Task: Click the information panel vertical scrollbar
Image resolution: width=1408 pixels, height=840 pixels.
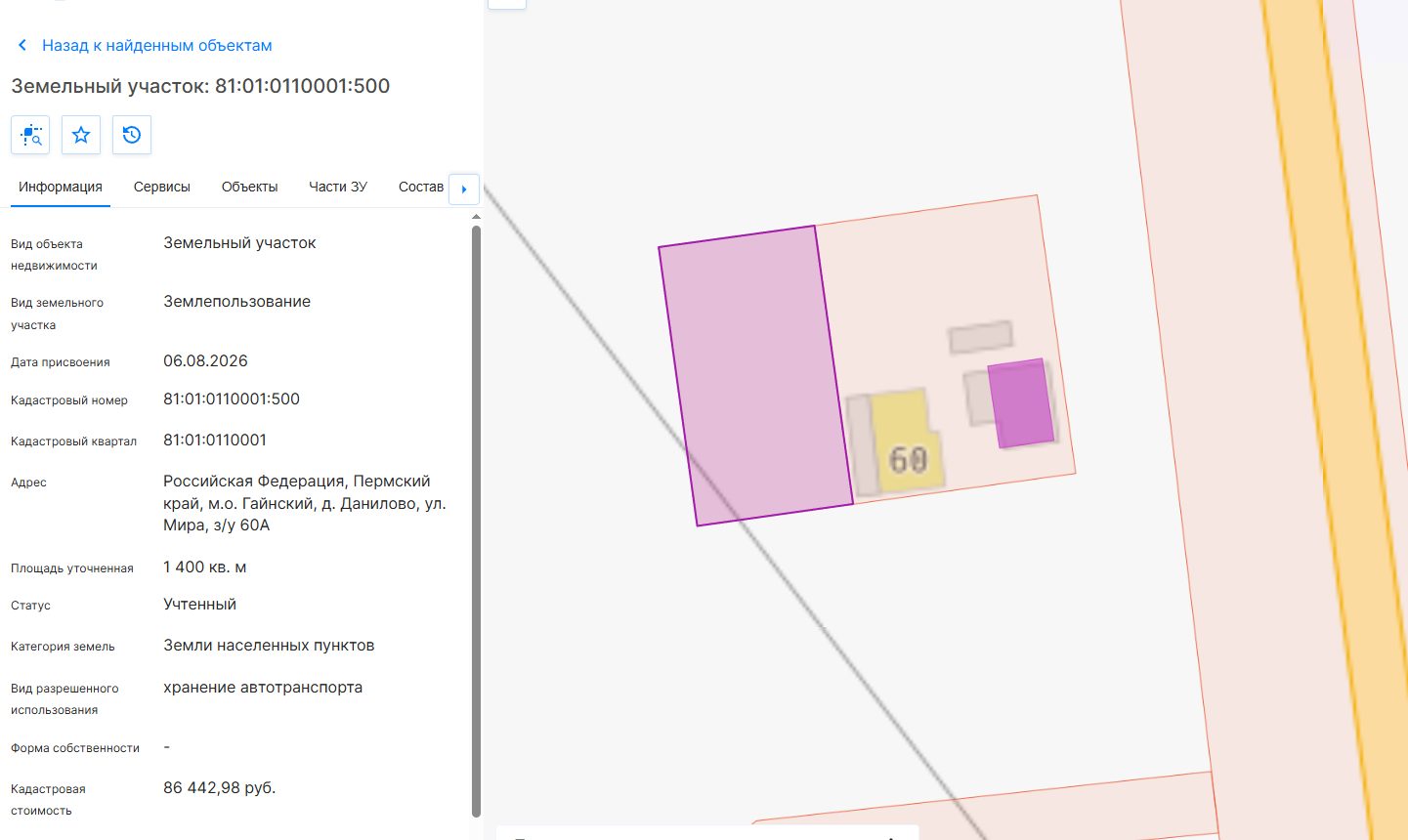Action: [476, 521]
